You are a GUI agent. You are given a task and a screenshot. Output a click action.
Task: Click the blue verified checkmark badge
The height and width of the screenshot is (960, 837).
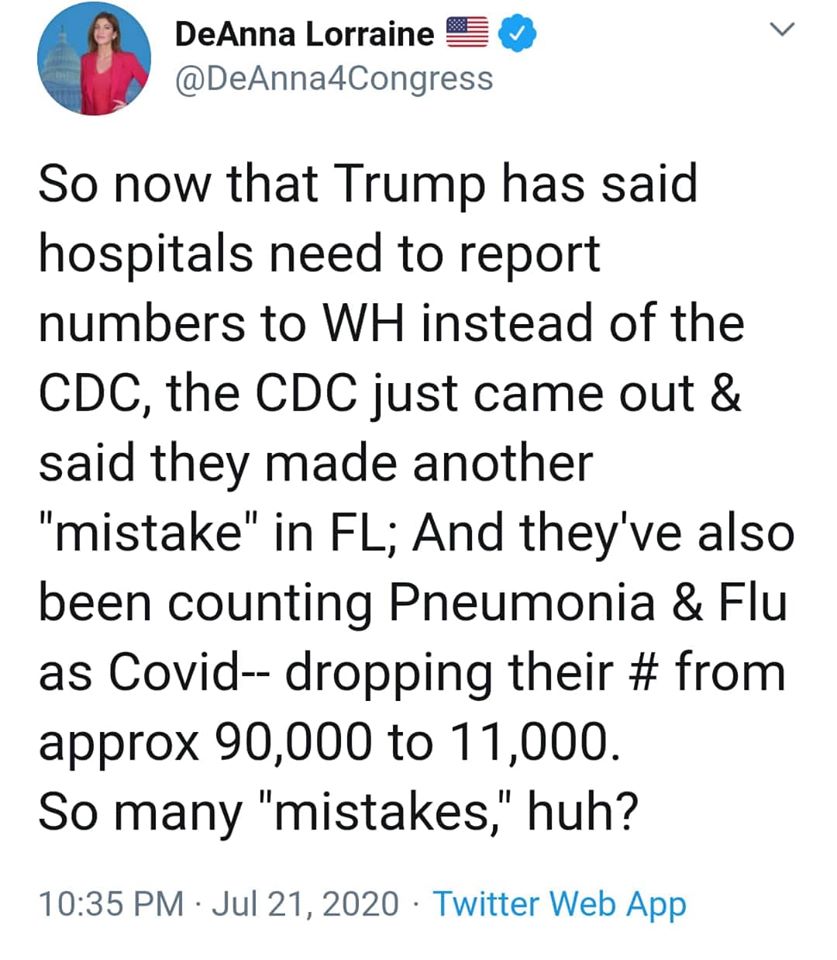click(517, 34)
